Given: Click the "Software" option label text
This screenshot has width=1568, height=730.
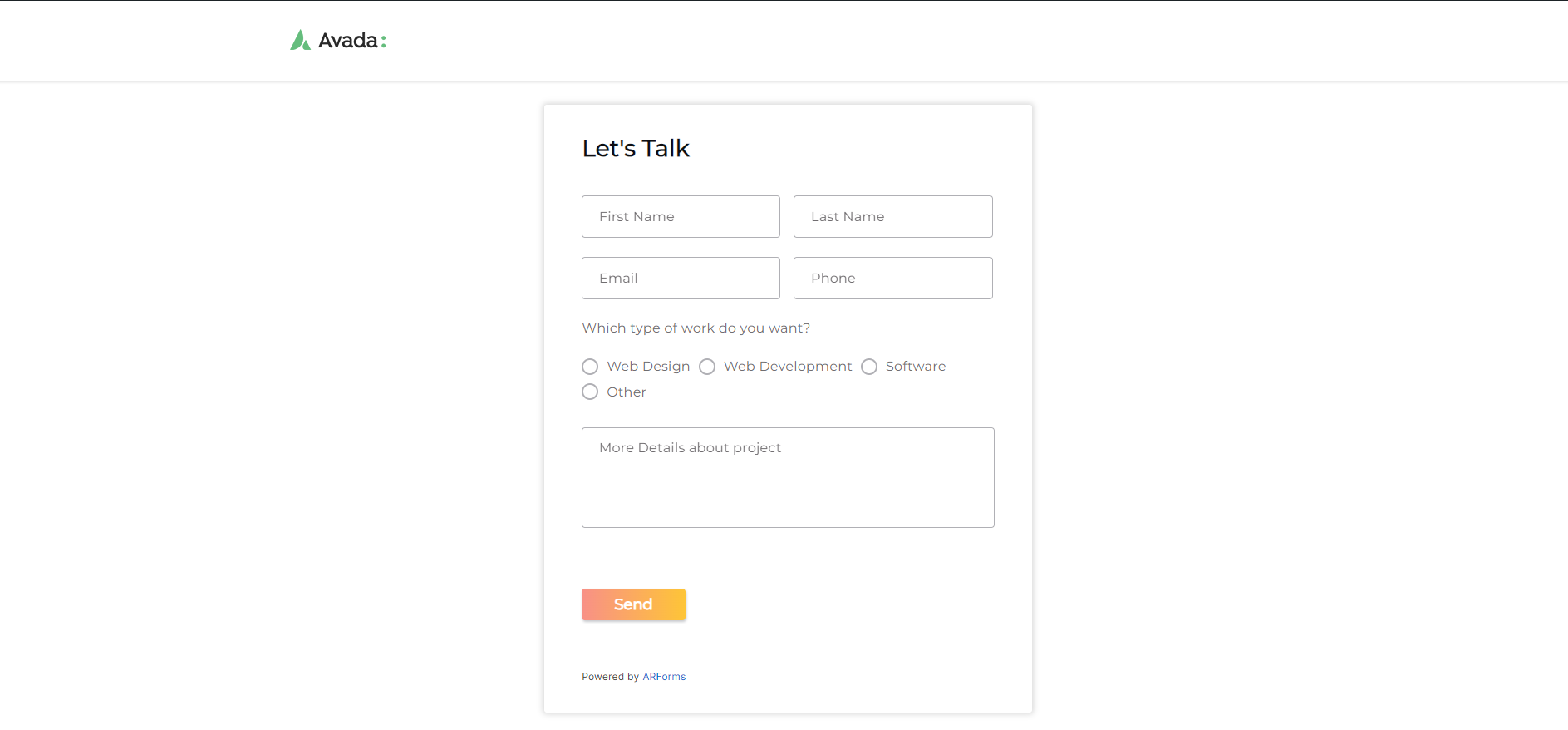Looking at the screenshot, I should pyautogui.click(x=915, y=367).
